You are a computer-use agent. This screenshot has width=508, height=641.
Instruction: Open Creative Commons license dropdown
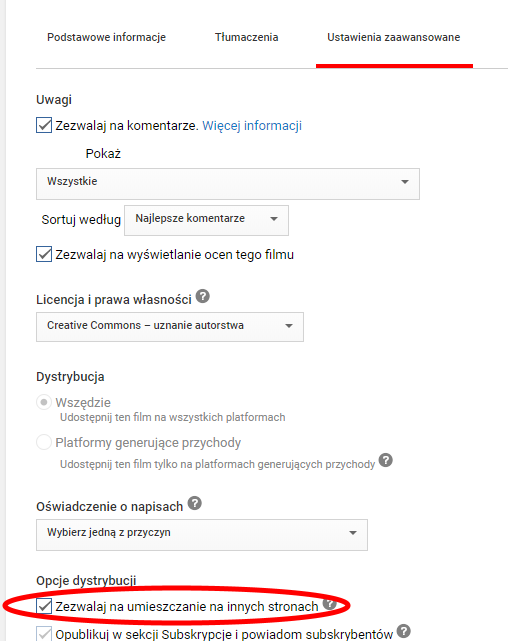tap(170, 327)
